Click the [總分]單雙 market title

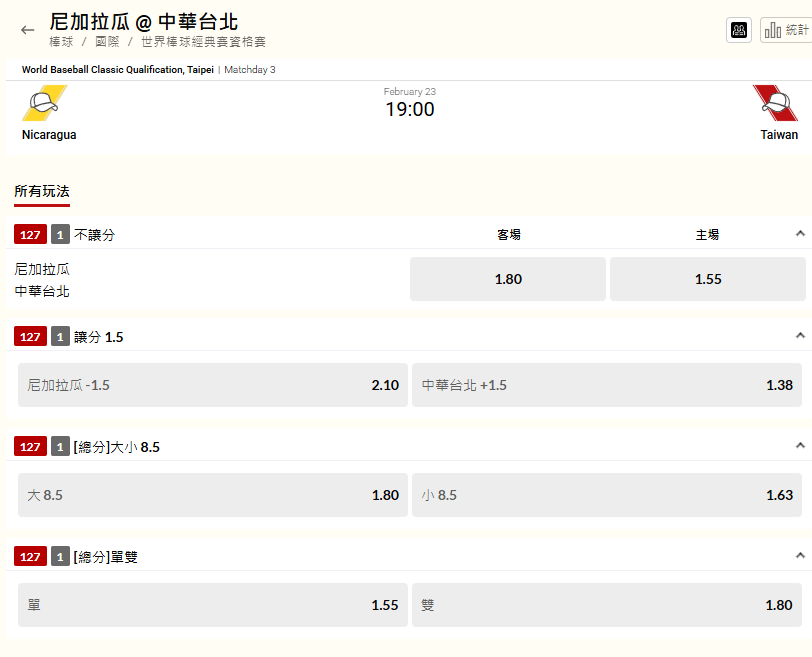(x=106, y=557)
